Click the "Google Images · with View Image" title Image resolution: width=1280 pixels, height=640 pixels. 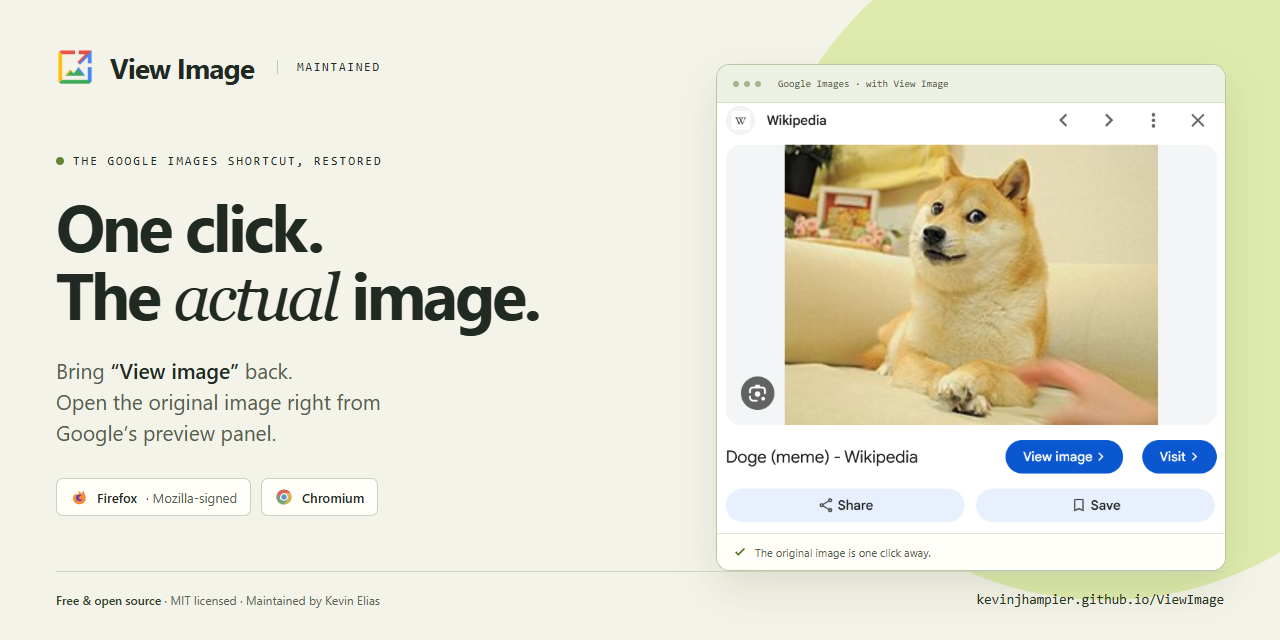[863, 84]
